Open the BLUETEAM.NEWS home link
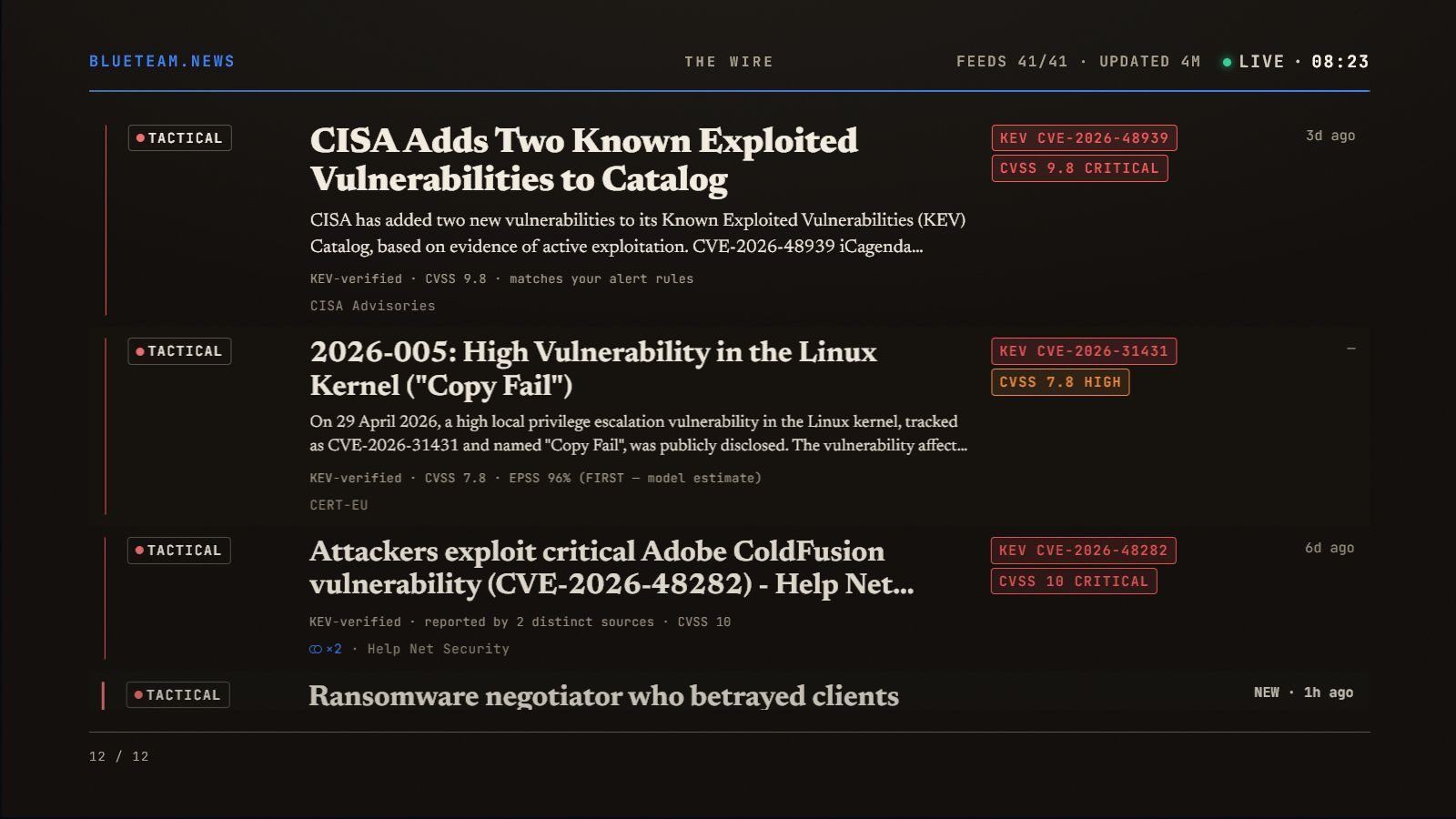The image size is (1456, 819). (162, 61)
